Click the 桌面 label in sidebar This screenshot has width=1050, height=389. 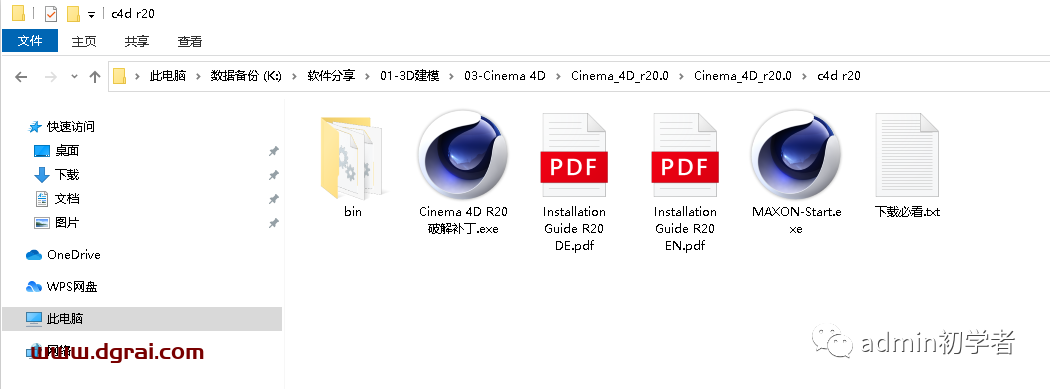click(67, 151)
